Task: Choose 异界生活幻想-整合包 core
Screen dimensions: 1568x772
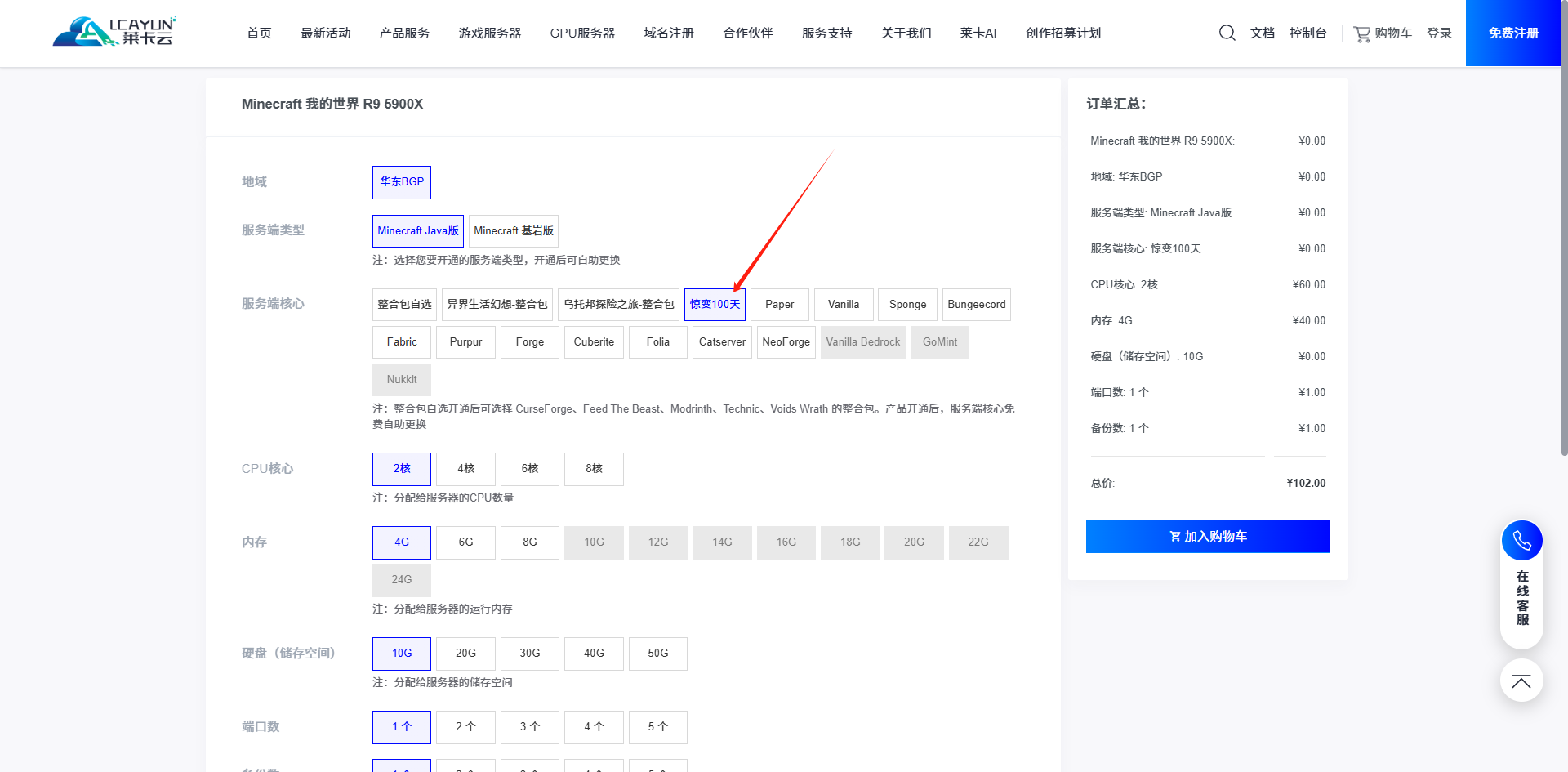Action: (497, 305)
